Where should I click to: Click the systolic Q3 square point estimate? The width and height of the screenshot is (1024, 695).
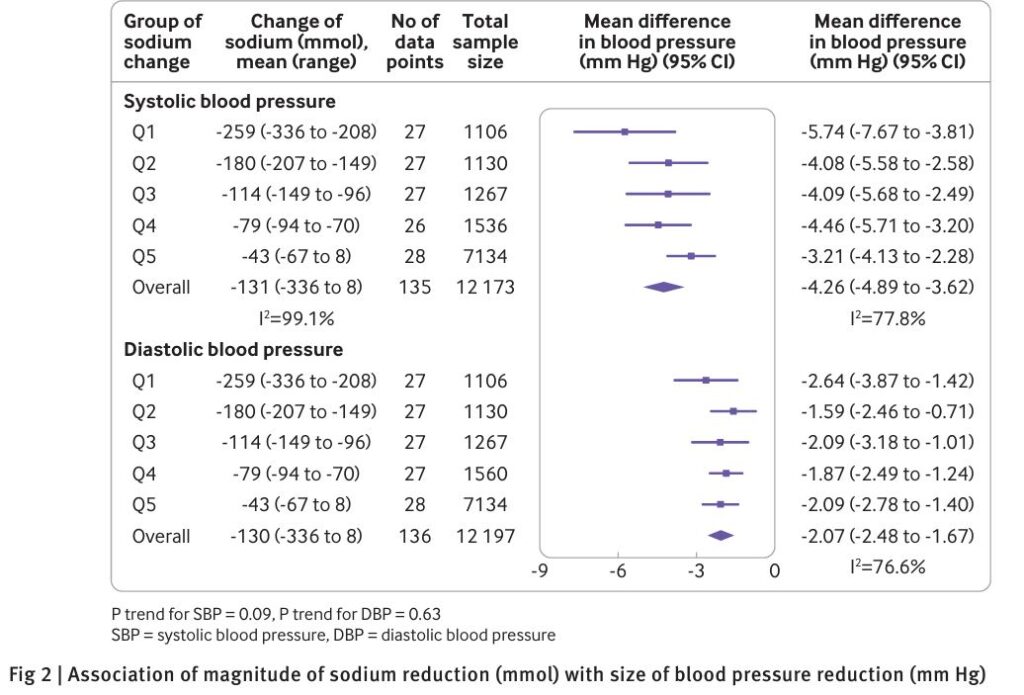pos(668,194)
